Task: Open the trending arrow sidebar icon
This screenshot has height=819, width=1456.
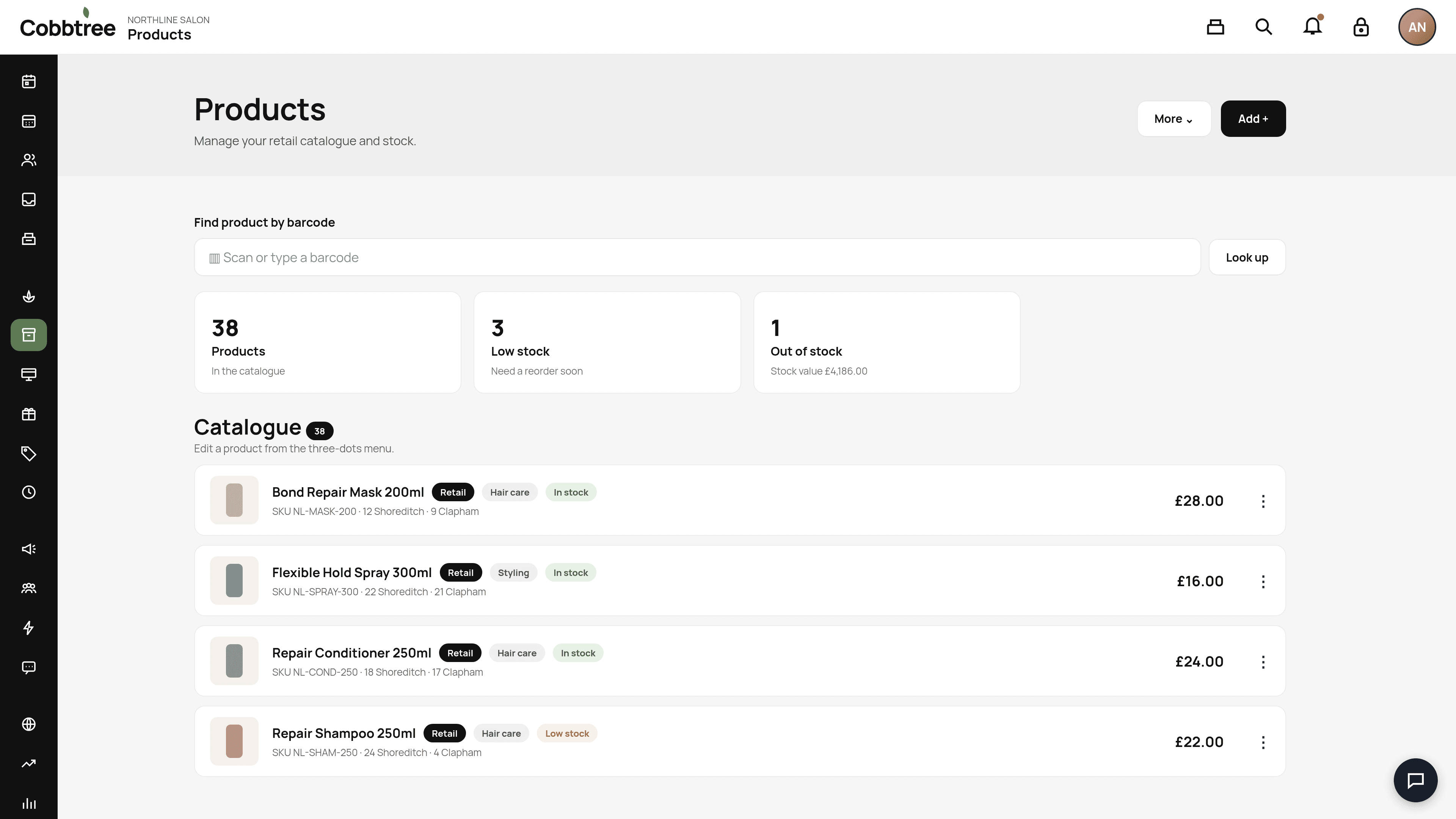Action: tap(29, 764)
